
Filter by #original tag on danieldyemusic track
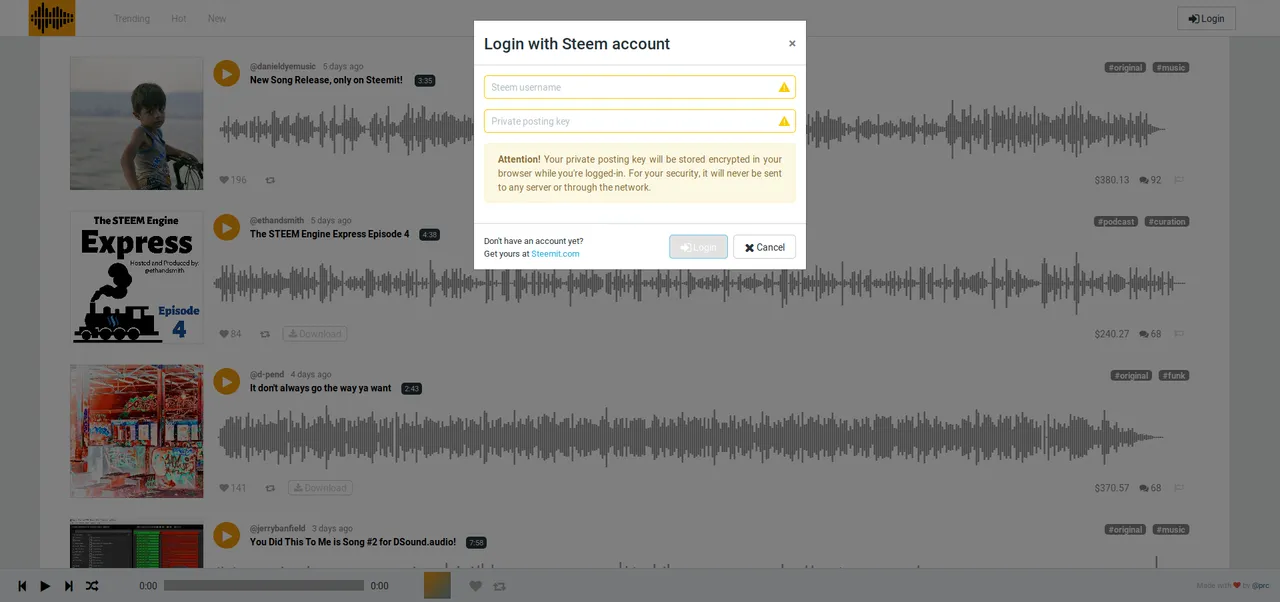(x=1125, y=68)
